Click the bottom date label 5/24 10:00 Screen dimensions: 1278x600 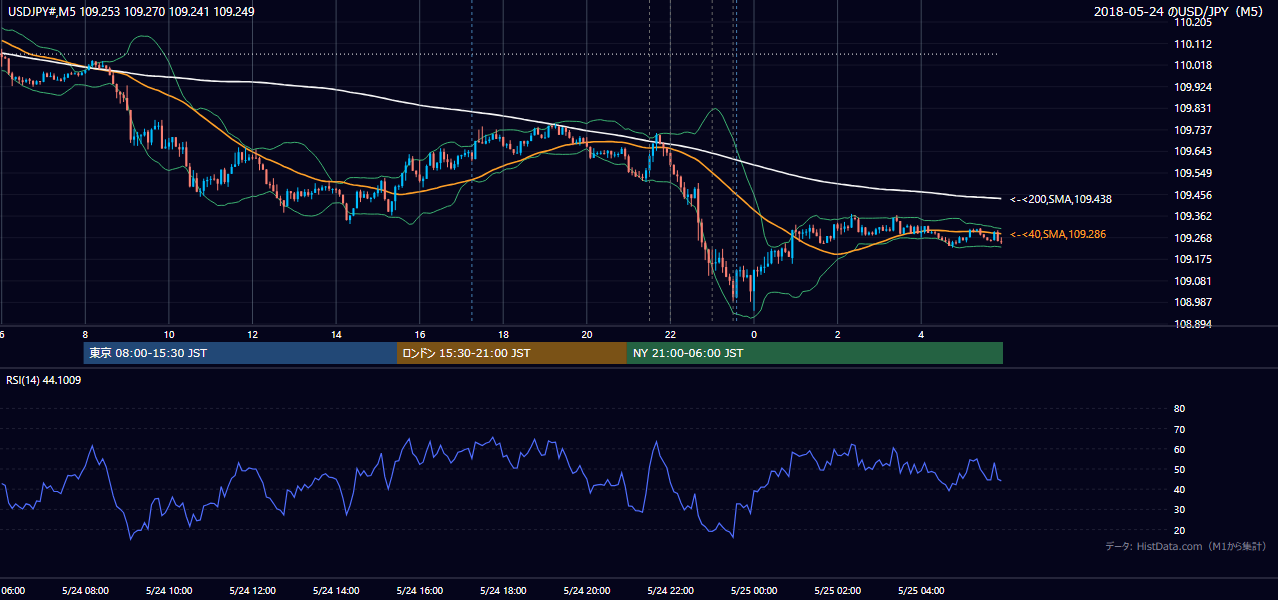coord(168,591)
